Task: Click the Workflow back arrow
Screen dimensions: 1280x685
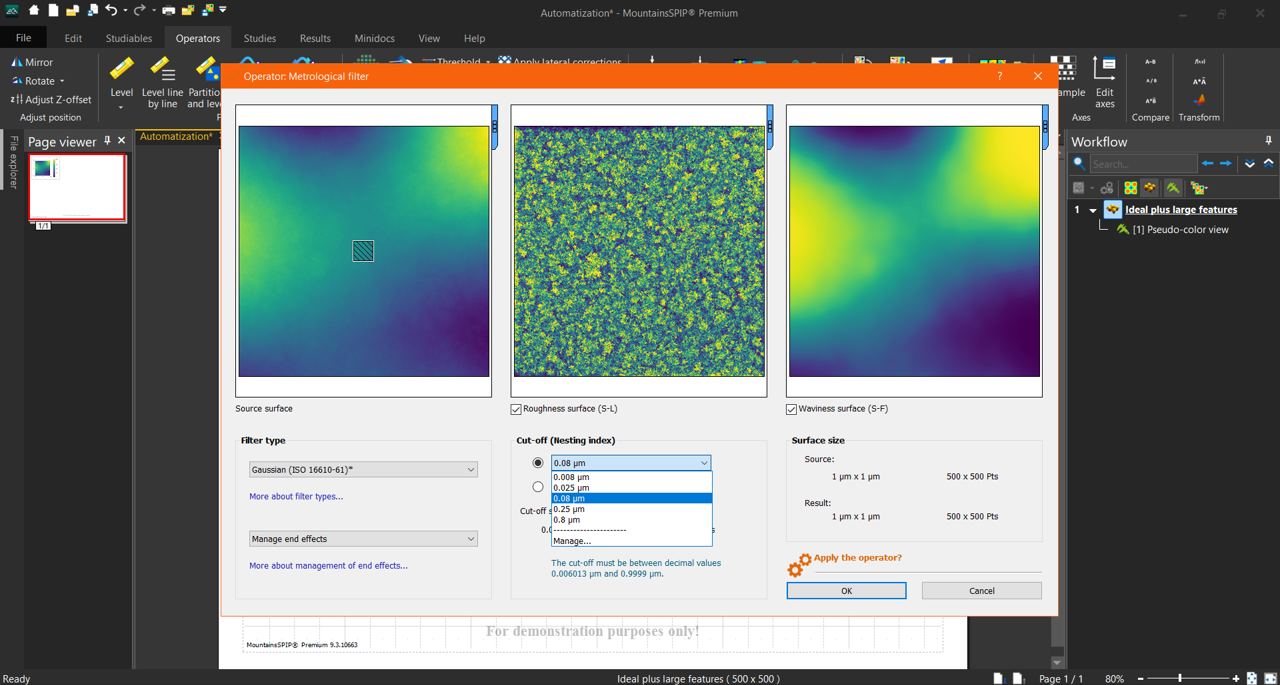Action: (1208, 163)
